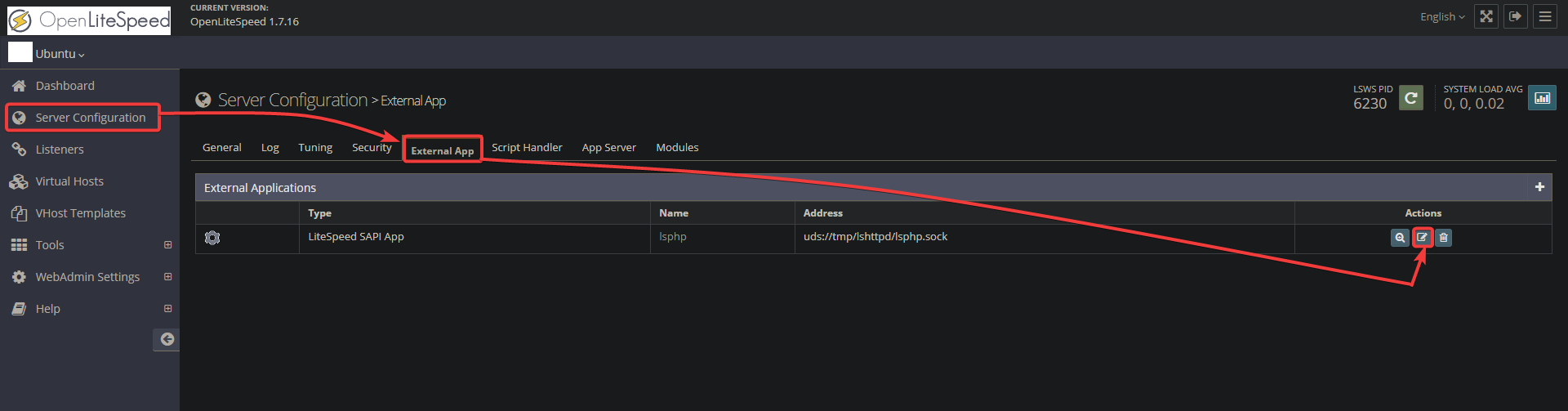
Task: Expand the WebAdmin Settings submenu plus
Action: 167,277
